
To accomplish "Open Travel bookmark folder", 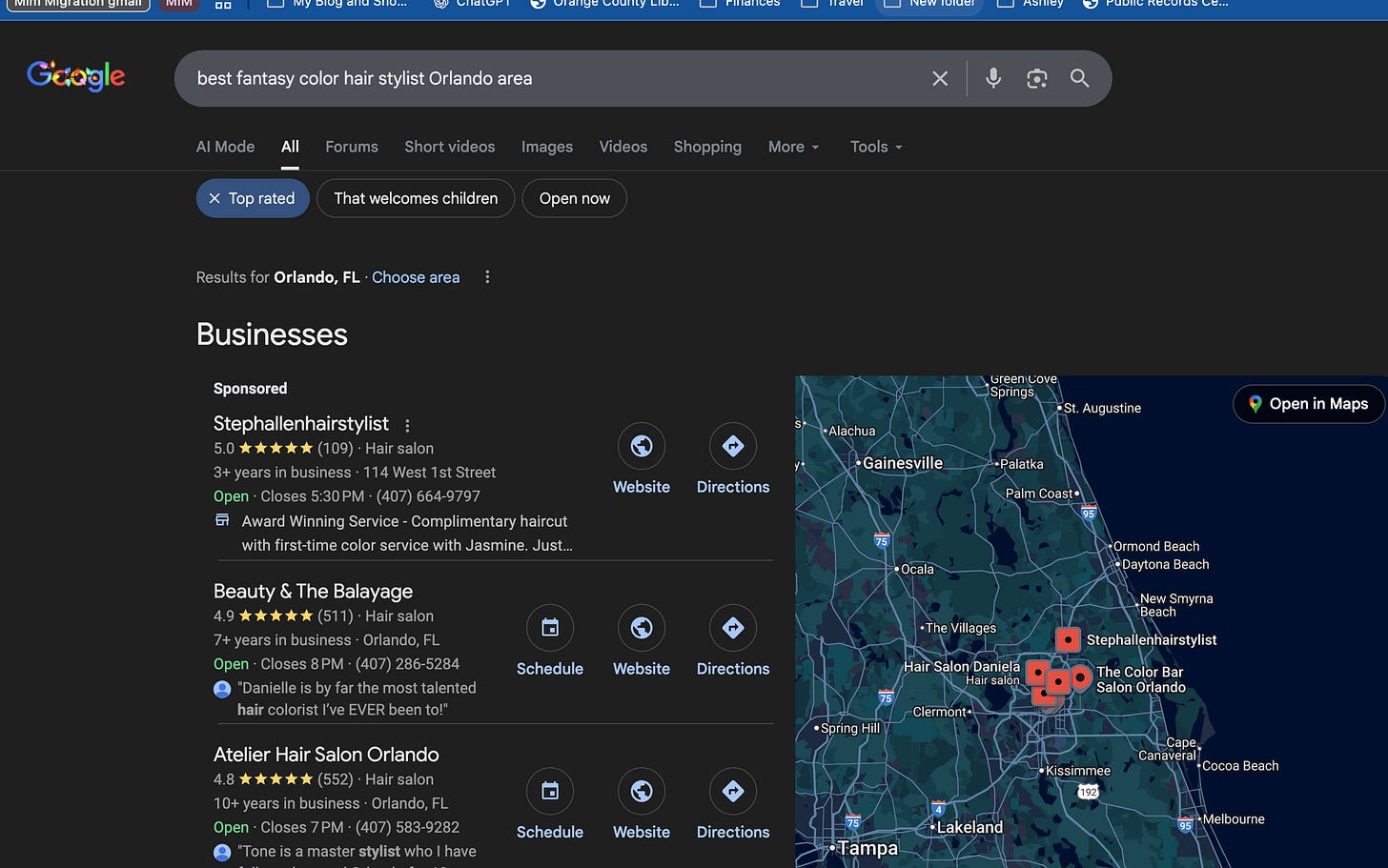I will coord(832,4).
